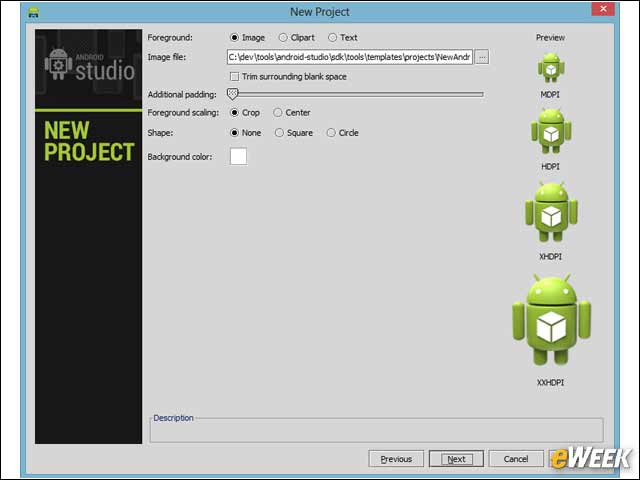Click the Android Studio title bar icon
This screenshot has width=640, height=480.
coord(33,12)
